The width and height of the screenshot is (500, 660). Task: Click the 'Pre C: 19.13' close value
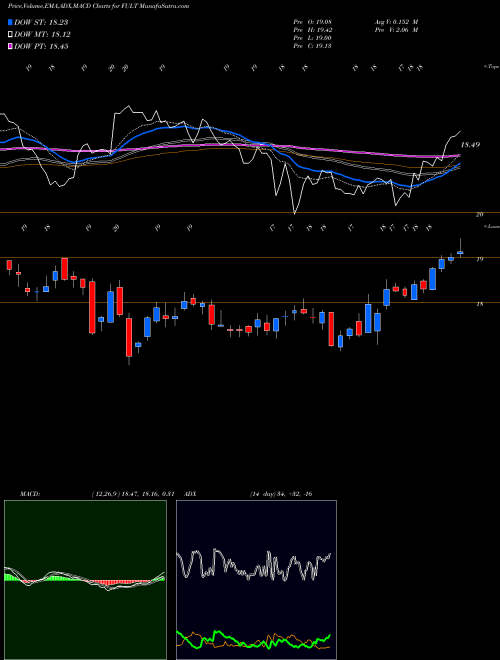tap(312, 46)
